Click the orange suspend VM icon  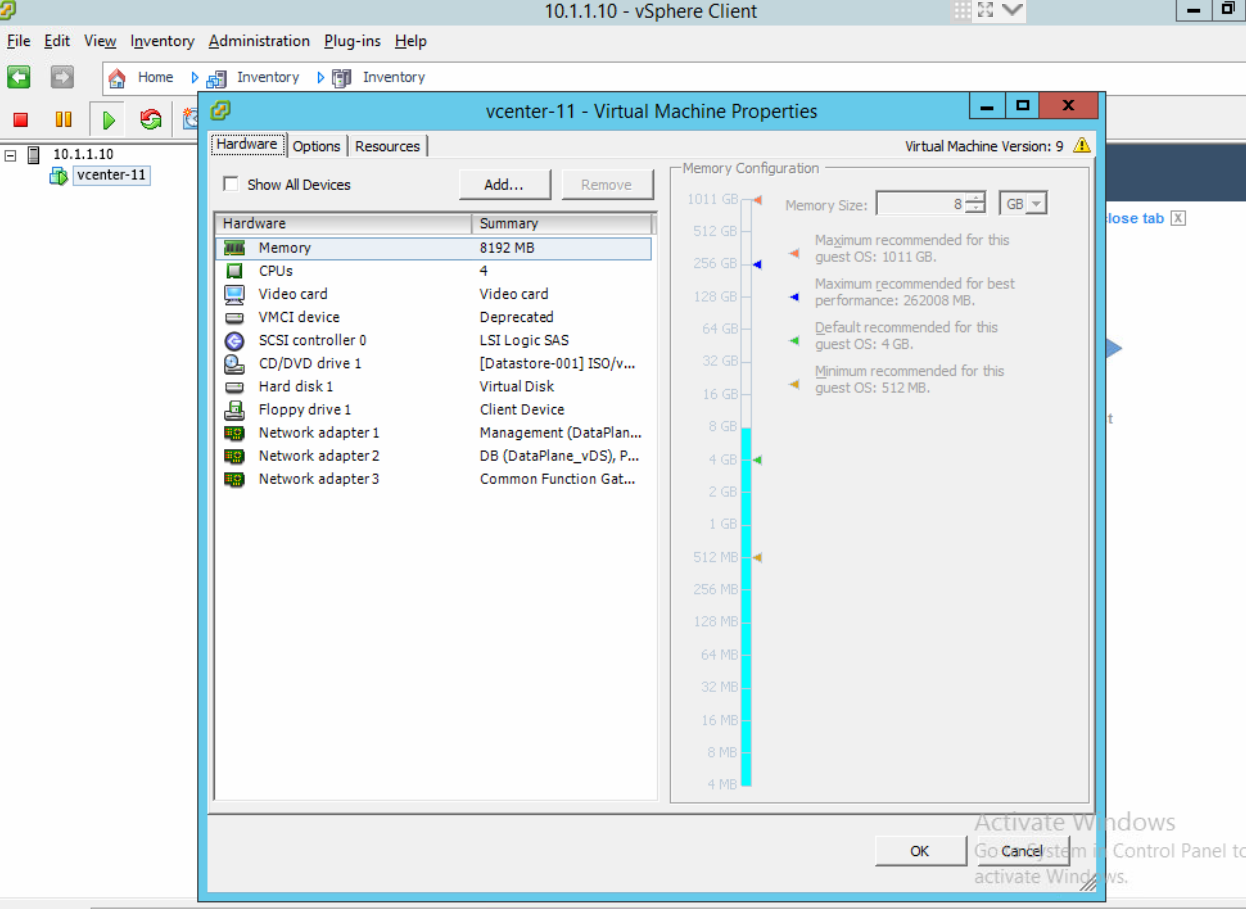[63, 120]
